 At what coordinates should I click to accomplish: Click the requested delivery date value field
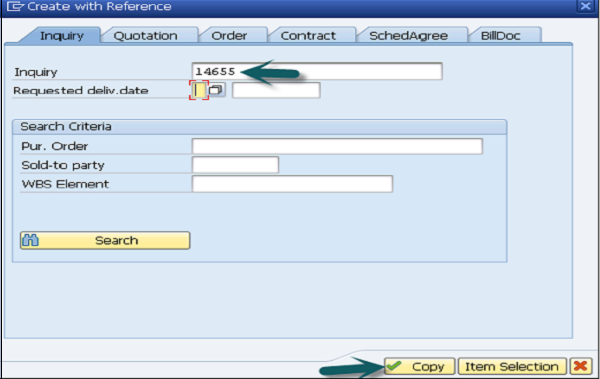[276, 90]
